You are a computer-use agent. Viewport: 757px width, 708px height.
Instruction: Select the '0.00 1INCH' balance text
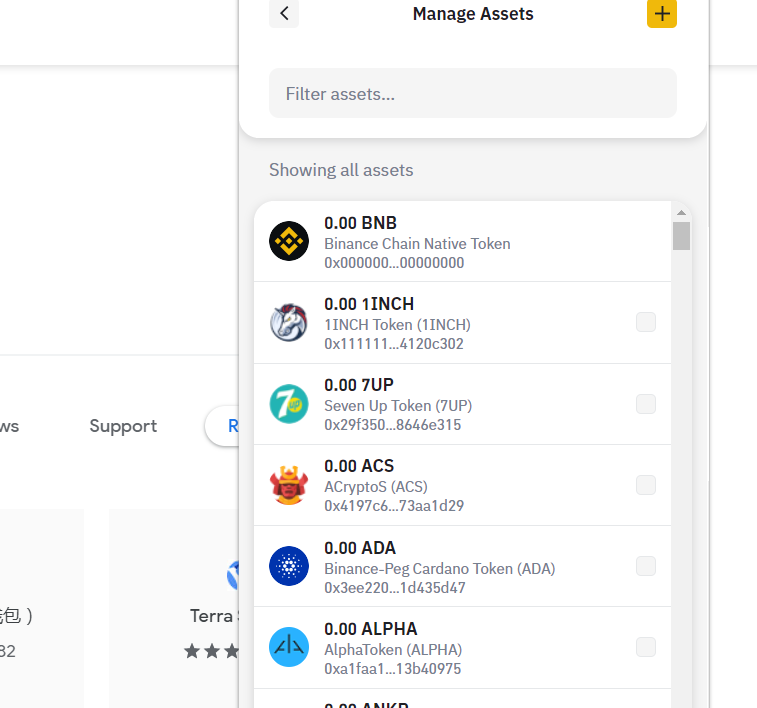tap(369, 304)
